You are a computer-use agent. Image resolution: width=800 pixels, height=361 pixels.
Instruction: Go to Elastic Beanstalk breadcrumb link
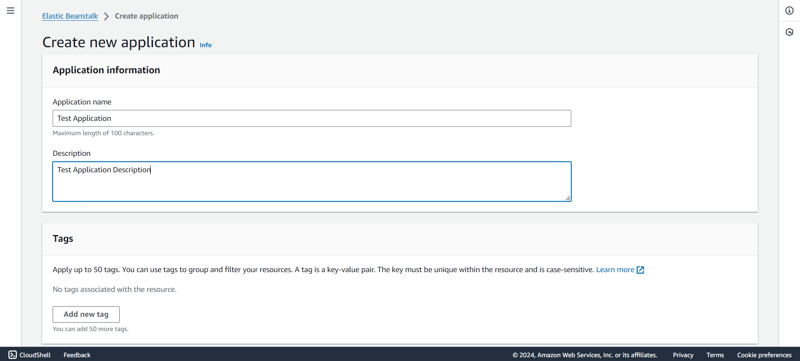[70, 16]
